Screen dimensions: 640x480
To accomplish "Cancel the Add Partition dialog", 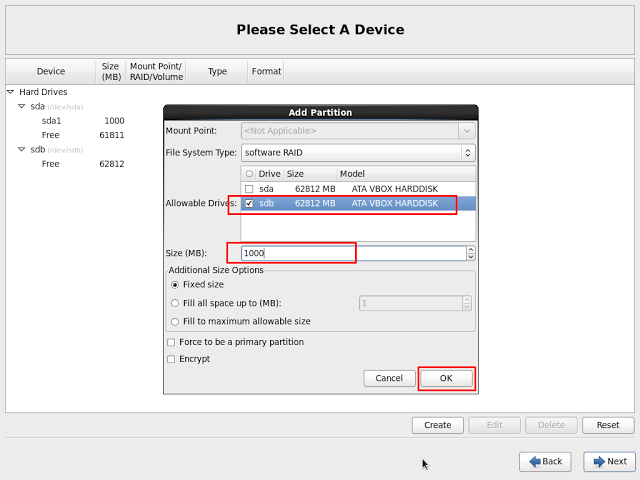I will point(389,378).
